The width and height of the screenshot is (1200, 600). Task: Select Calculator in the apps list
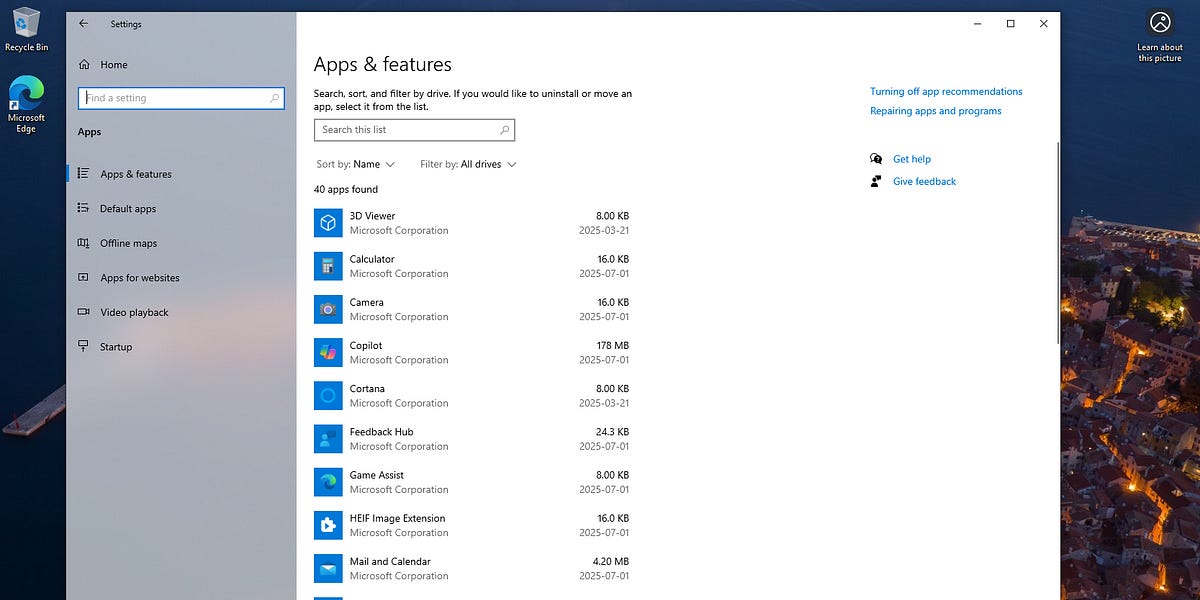coord(372,266)
